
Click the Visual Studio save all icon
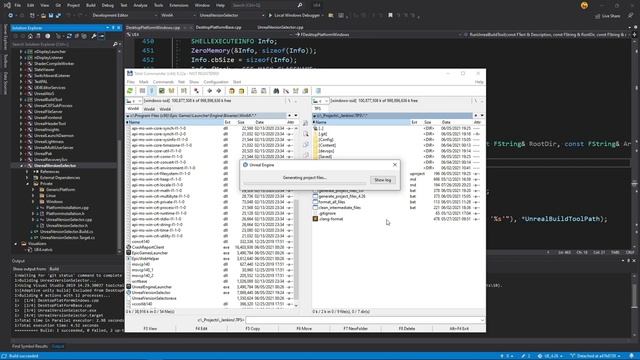pos(58,16)
